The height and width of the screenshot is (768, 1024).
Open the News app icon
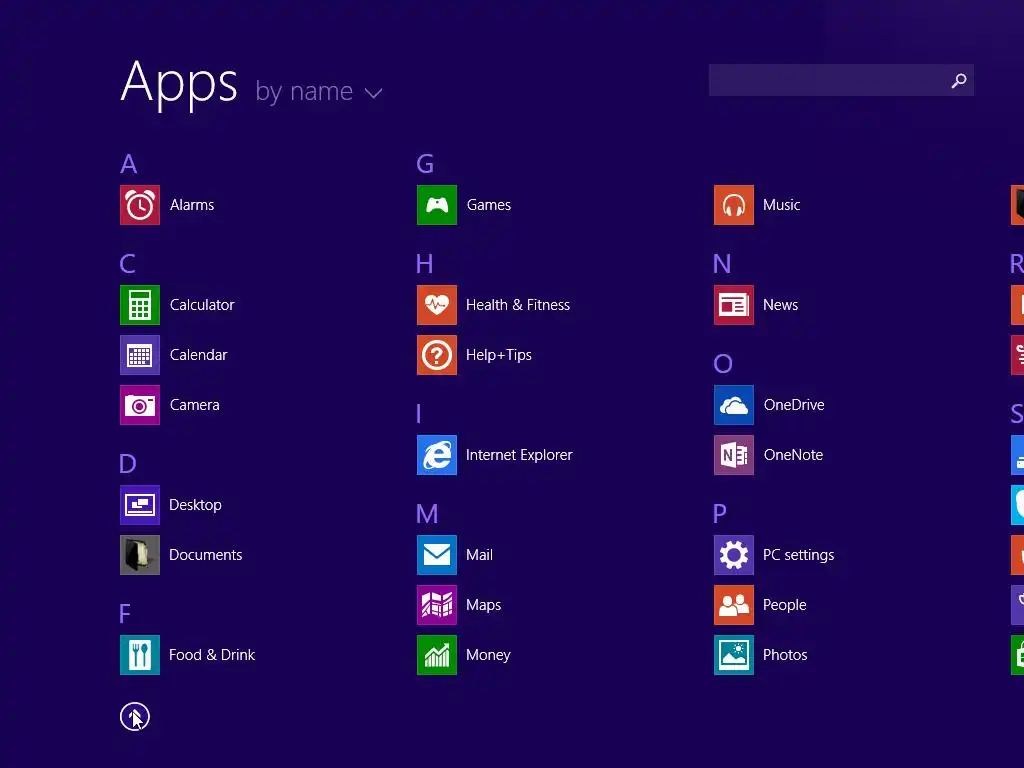(x=734, y=305)
